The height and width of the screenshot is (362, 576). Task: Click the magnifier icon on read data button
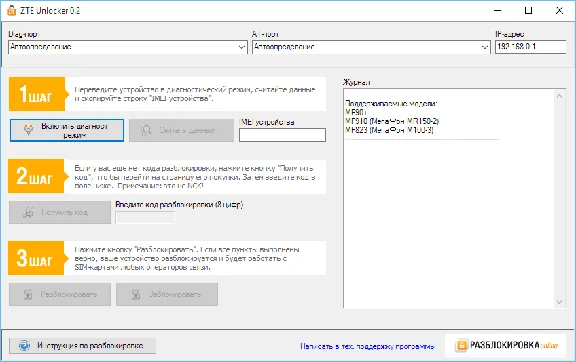point(147,130)
